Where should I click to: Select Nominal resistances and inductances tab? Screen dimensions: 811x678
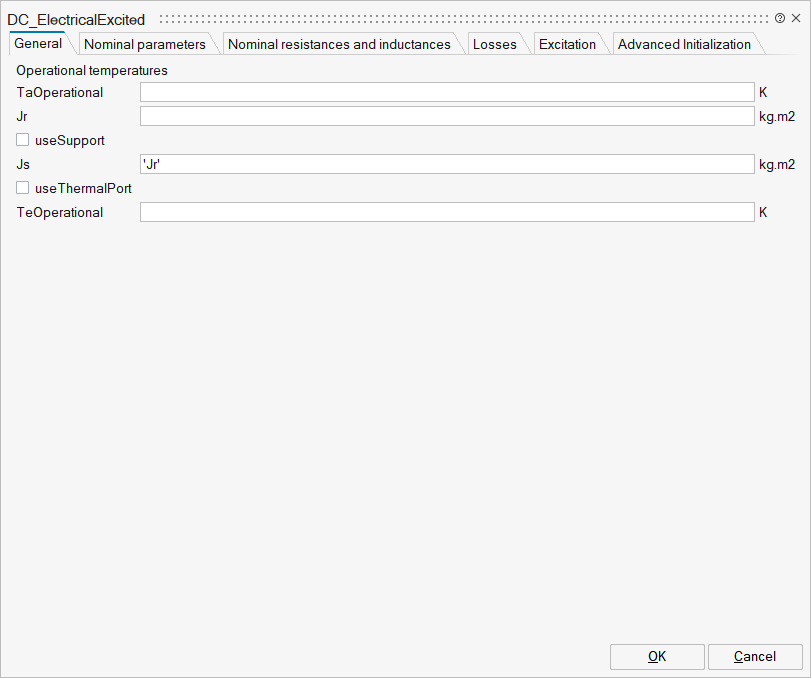[x=339, y=44]
